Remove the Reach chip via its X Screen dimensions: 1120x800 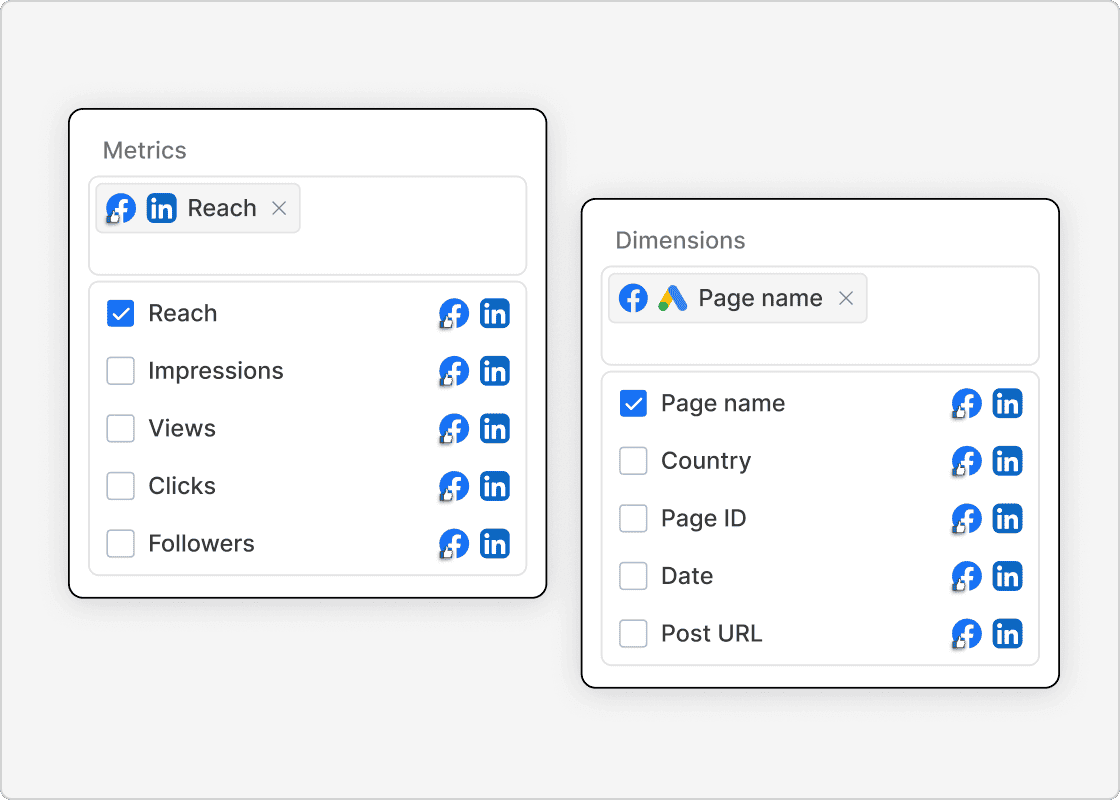(x=278, y=208)
